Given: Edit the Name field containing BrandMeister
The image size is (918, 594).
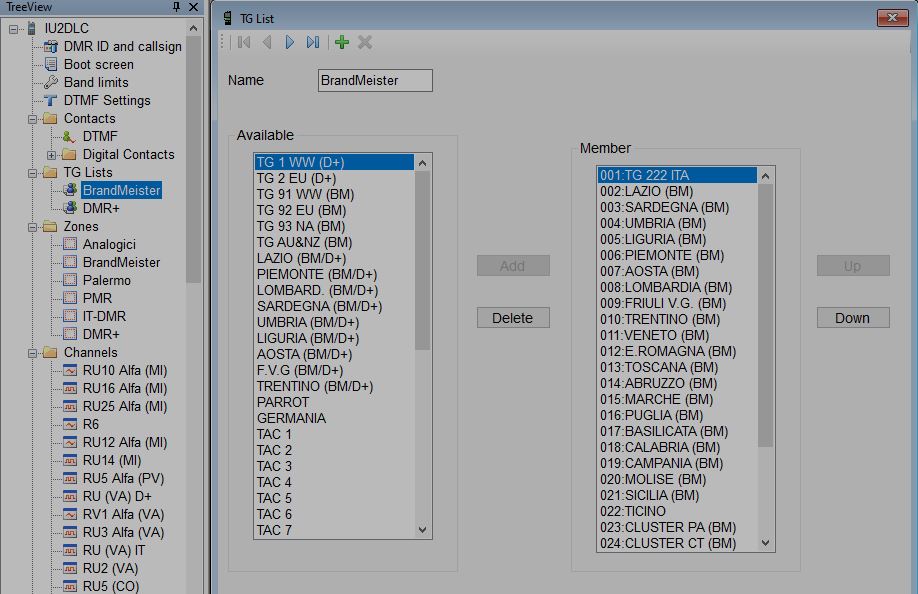Looking at the screenshot, I should pyautogui.click(x=375, y=80).
